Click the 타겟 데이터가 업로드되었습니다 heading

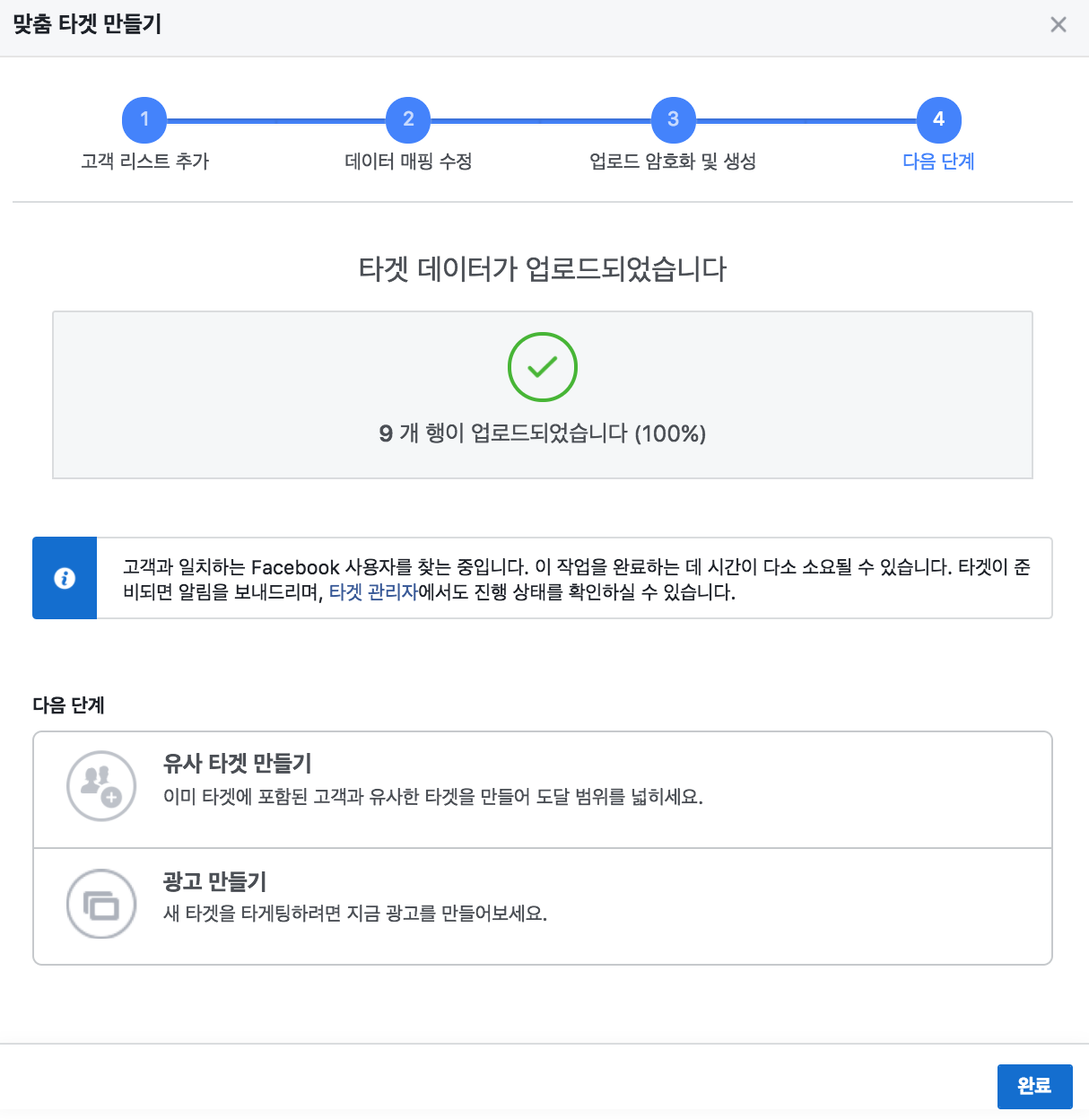pos(542,265)
